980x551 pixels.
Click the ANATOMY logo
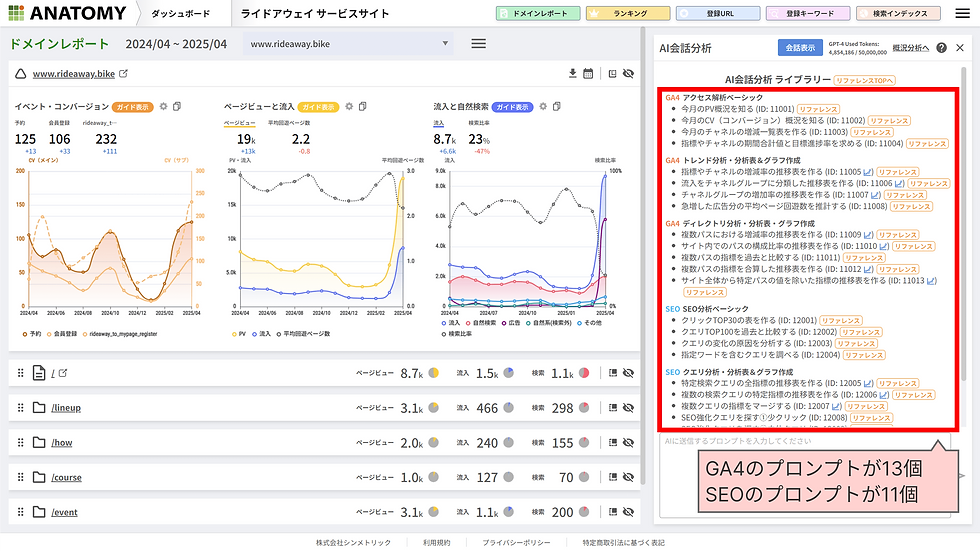67,13
